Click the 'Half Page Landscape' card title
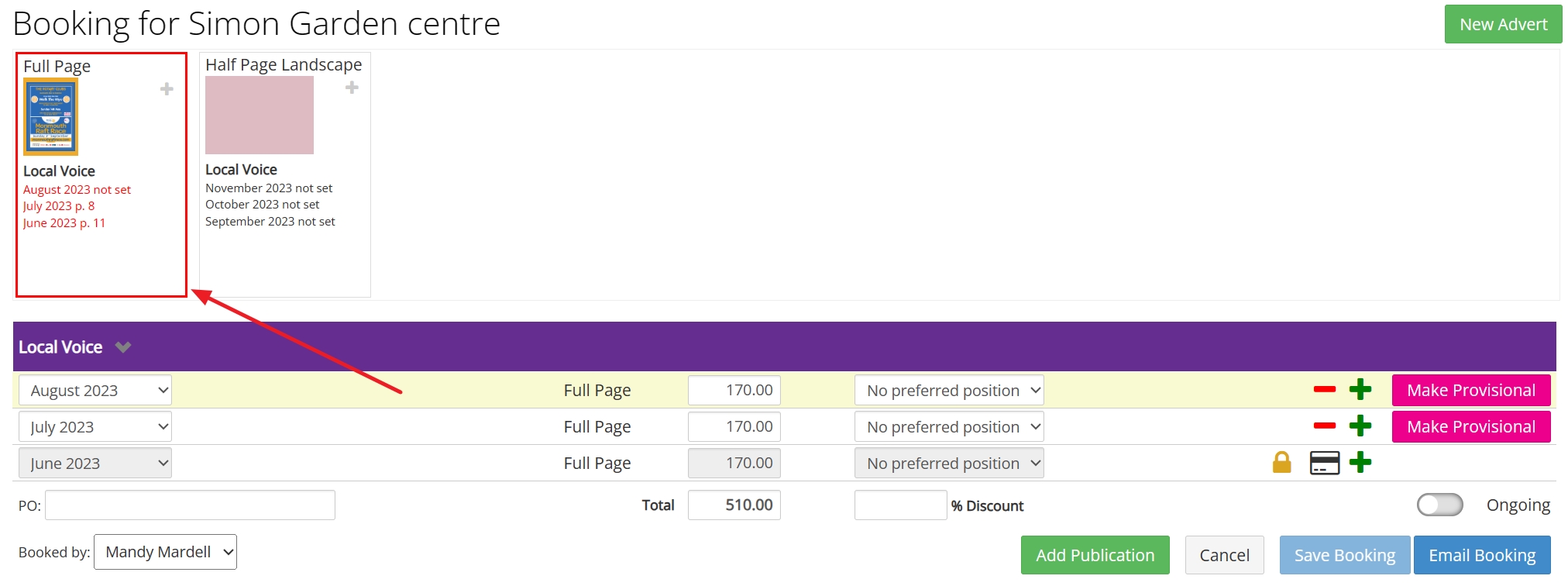 (x=284, y=65)
